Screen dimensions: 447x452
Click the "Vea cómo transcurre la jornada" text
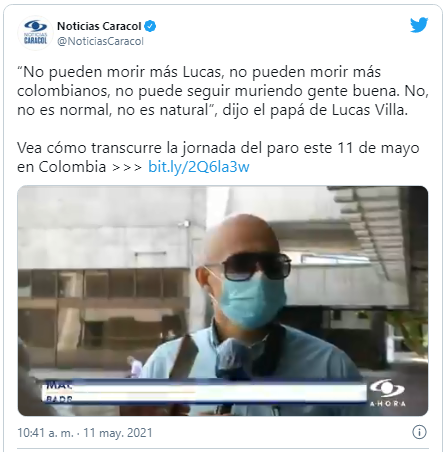pos(99,148)
